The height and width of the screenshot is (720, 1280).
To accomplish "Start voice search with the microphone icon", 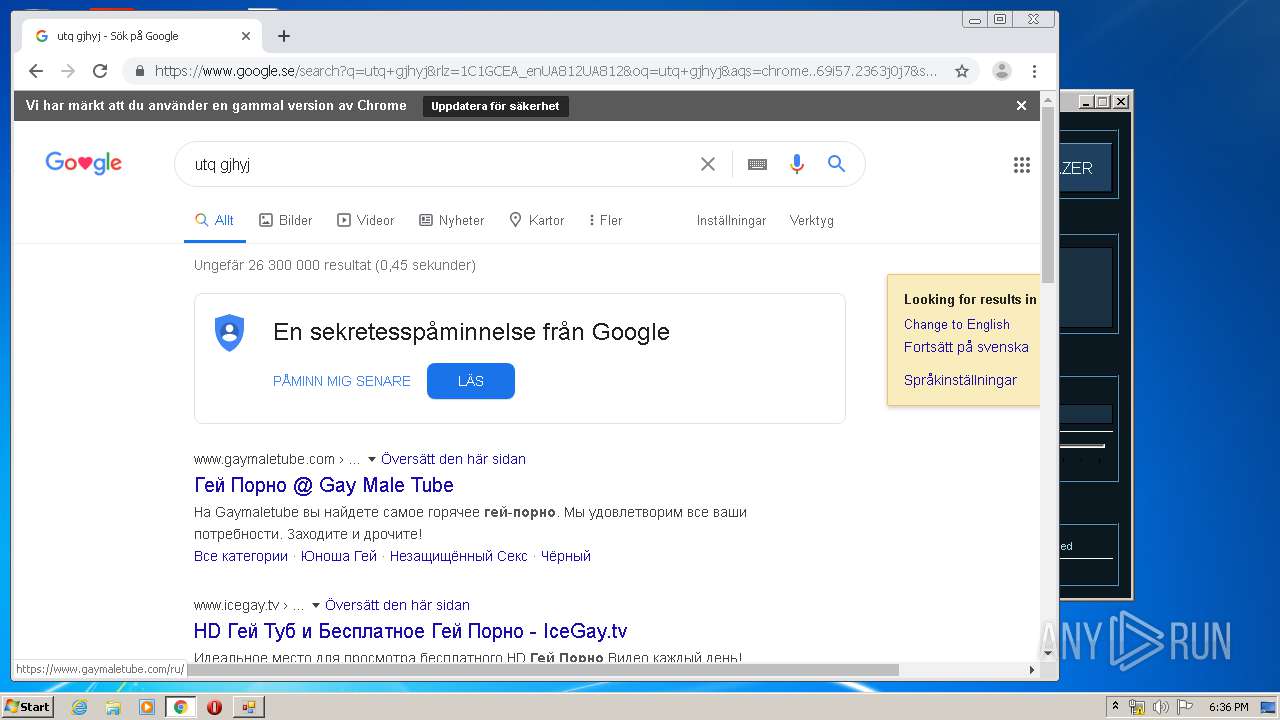I will (x=796, y=164).
